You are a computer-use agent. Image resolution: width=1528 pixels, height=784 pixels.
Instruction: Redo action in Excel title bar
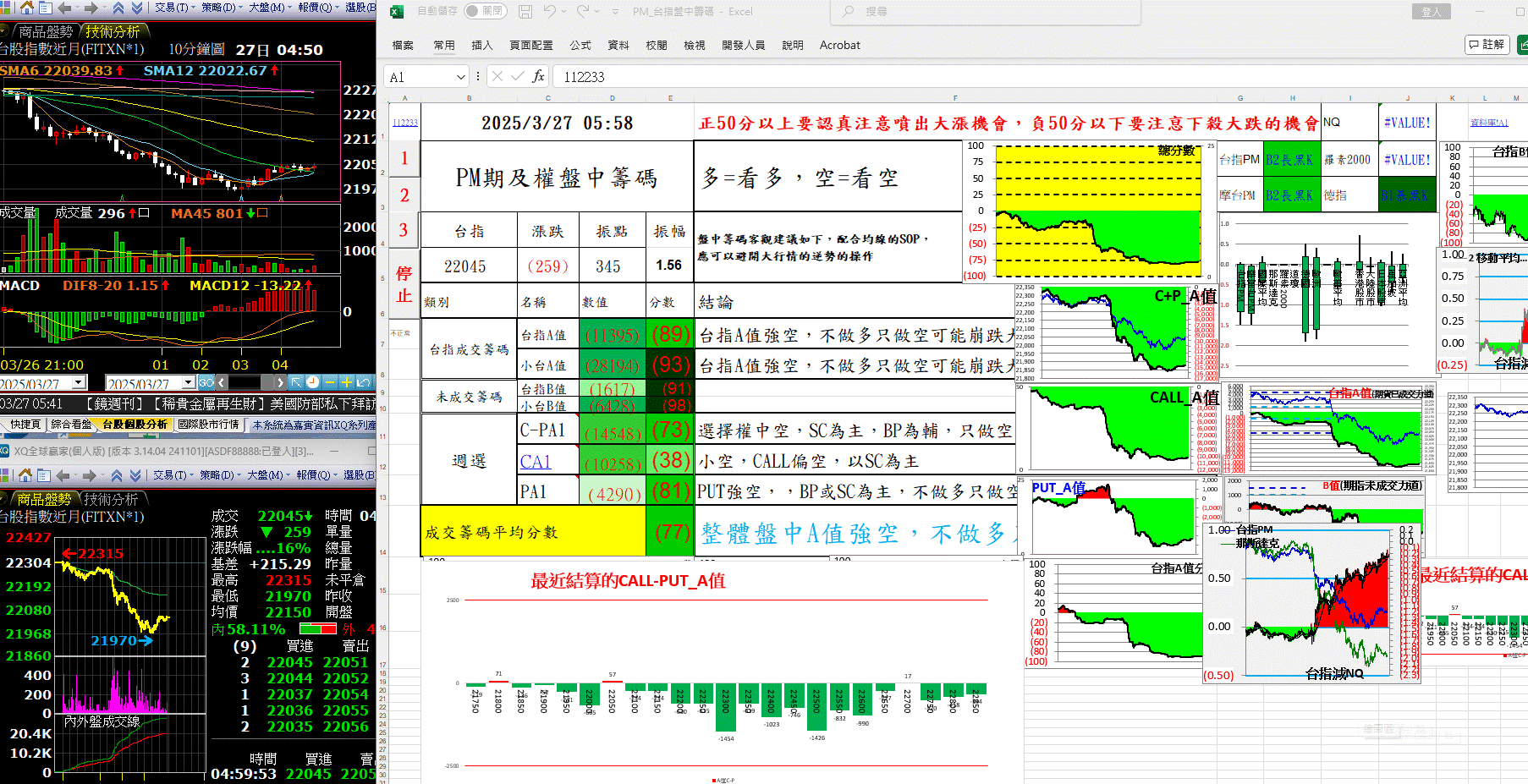pos(583,11)
